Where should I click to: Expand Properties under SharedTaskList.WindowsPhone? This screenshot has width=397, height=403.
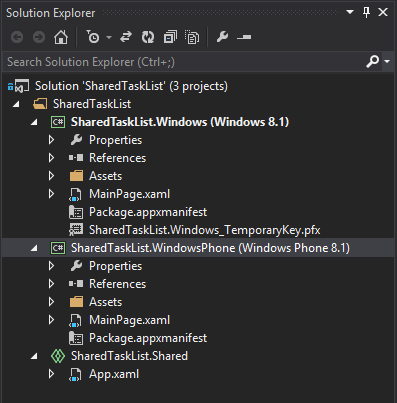(51, 266)
